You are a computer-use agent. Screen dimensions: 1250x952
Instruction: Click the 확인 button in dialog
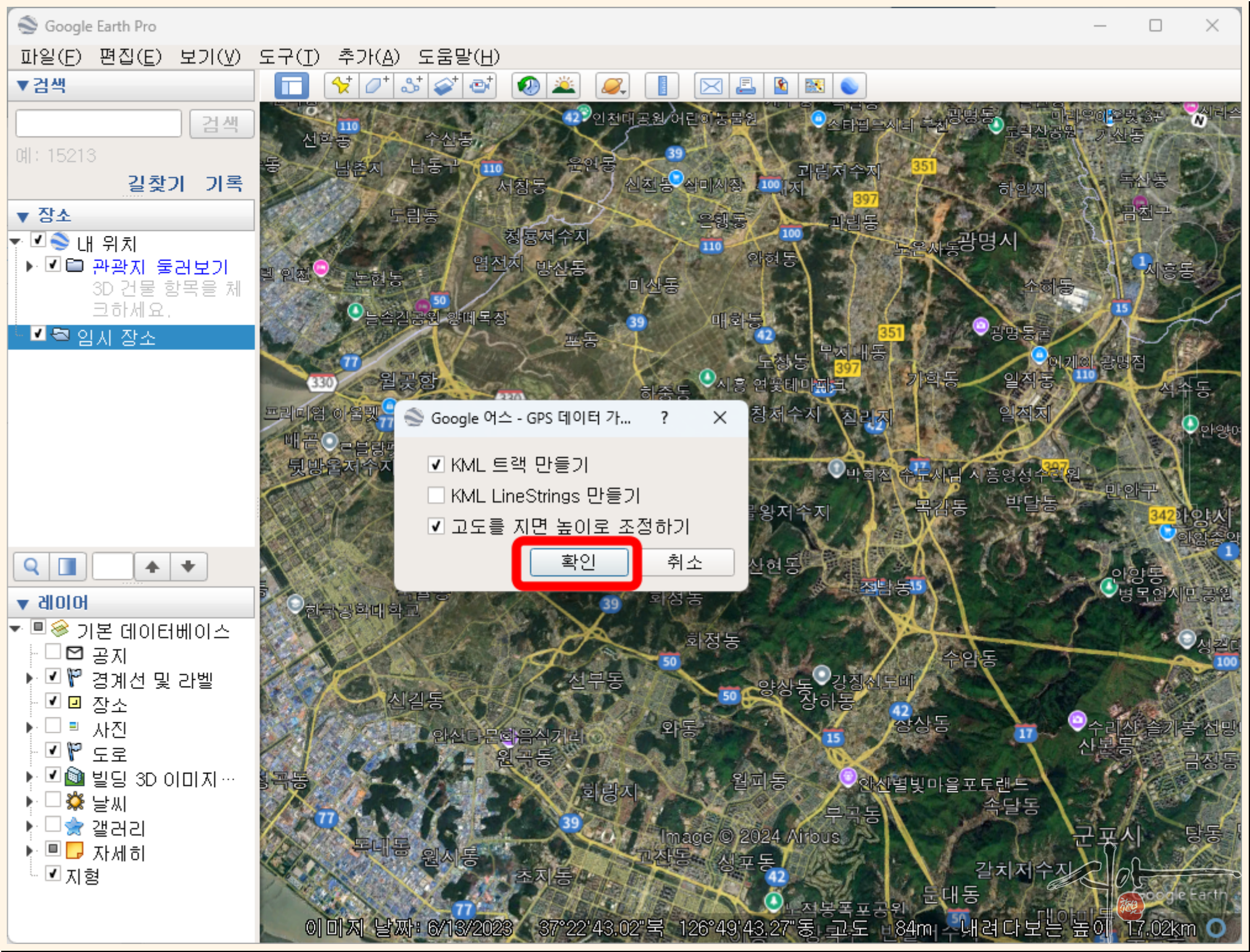(578, 562)
